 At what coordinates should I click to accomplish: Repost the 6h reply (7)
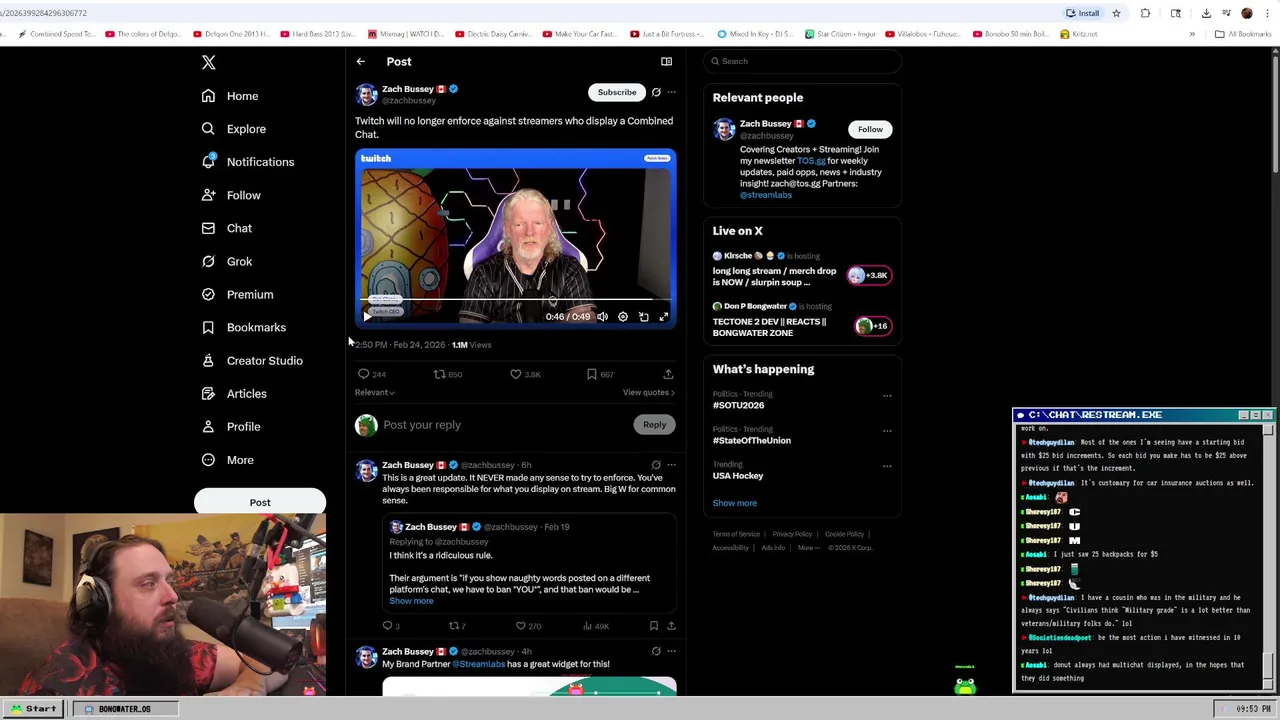point(457,626)
